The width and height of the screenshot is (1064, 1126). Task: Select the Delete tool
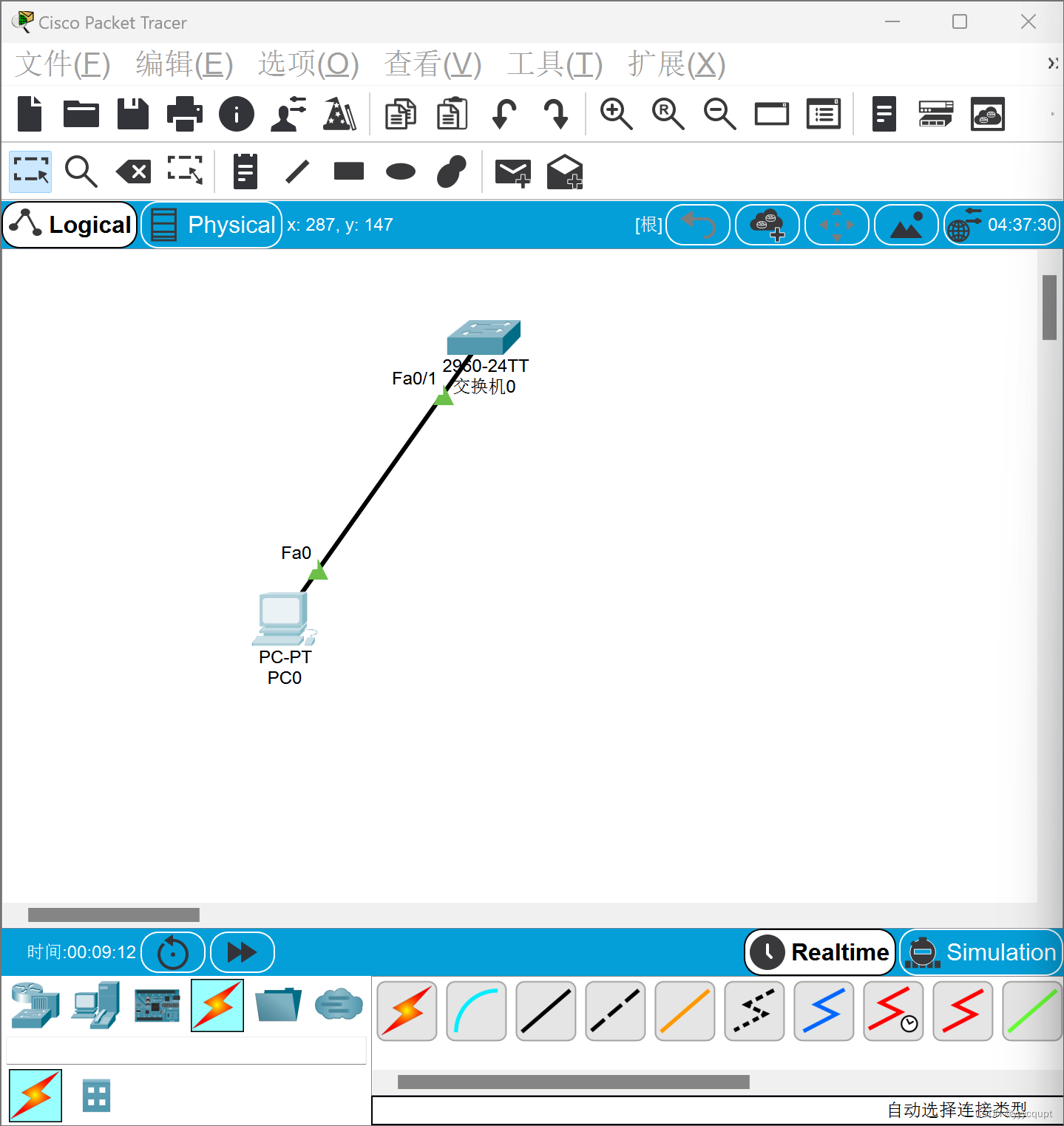[x=133, y=172]
